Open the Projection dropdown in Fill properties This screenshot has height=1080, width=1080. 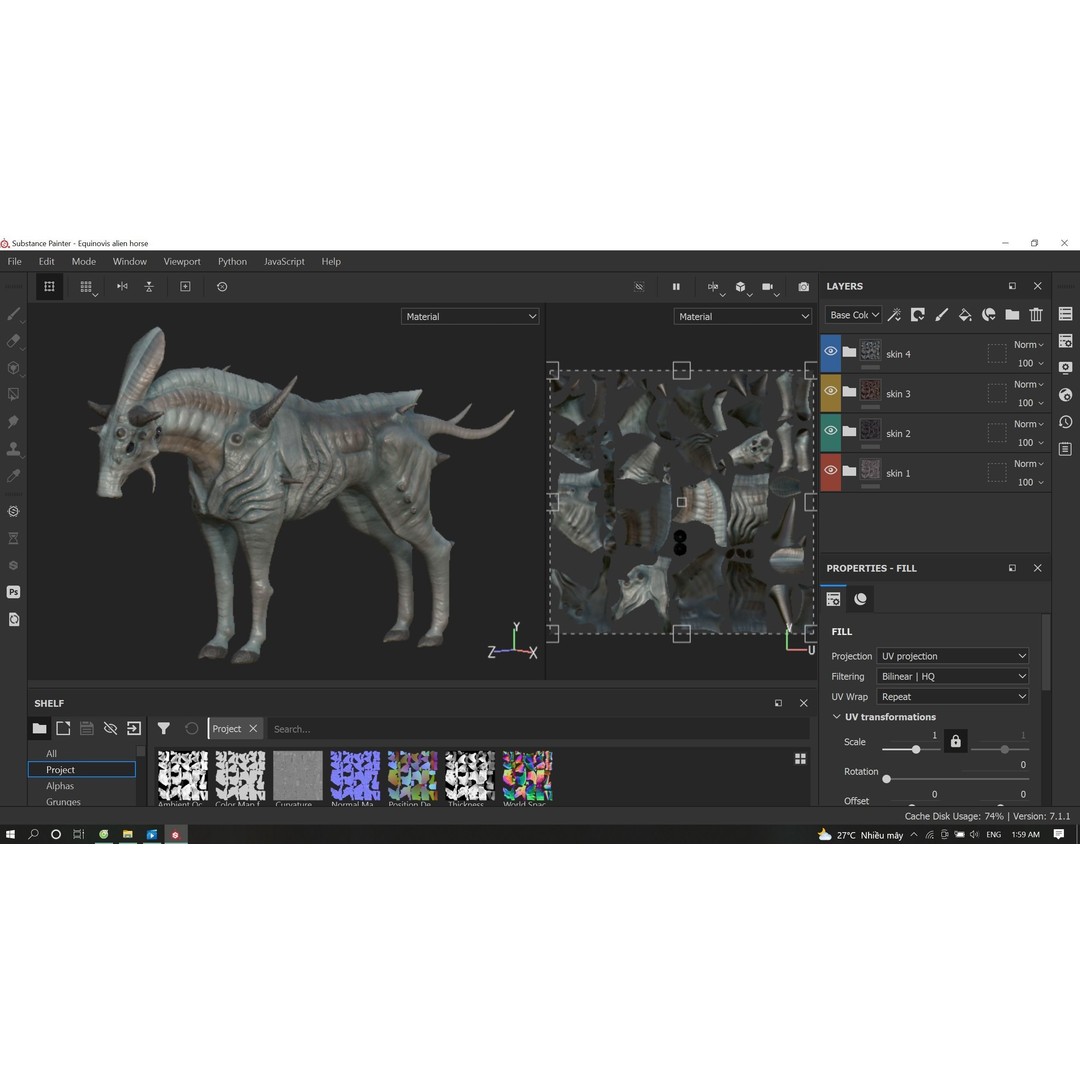(x=952, y=656)
